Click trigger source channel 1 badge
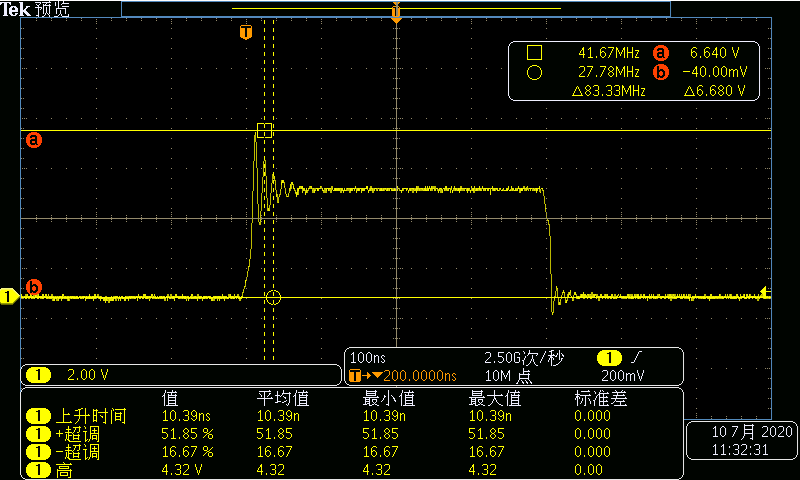 click(609, 358)
